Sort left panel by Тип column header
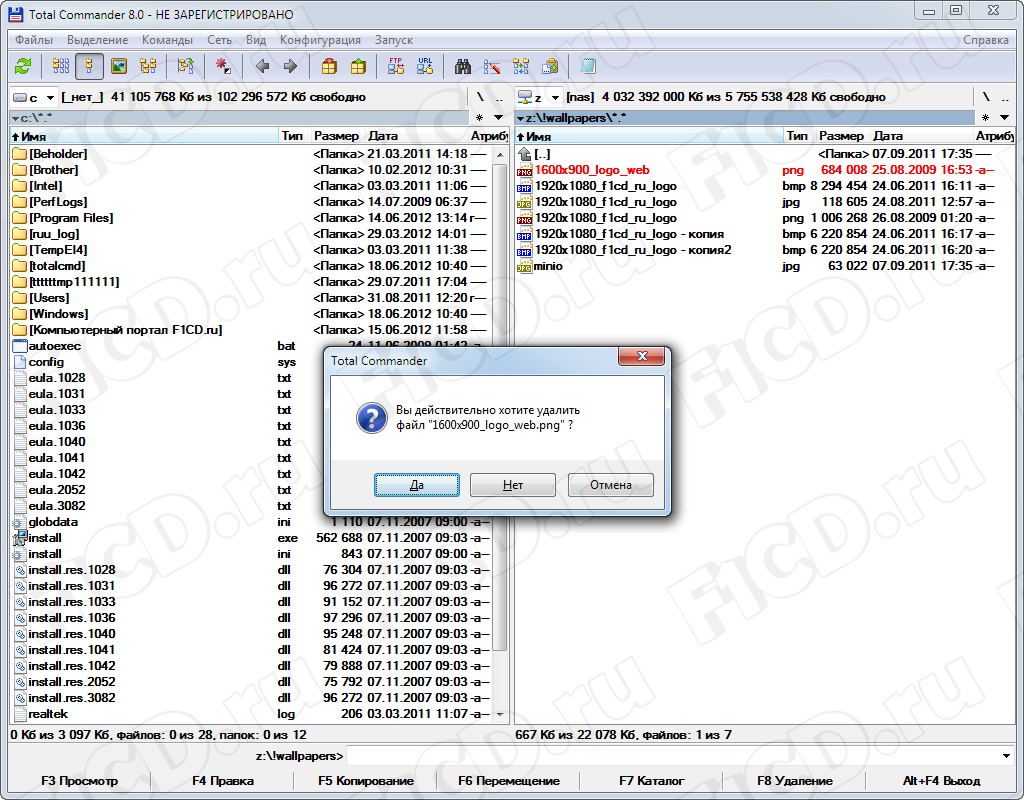Screen dimensions: 1024x800 point(293,136)
